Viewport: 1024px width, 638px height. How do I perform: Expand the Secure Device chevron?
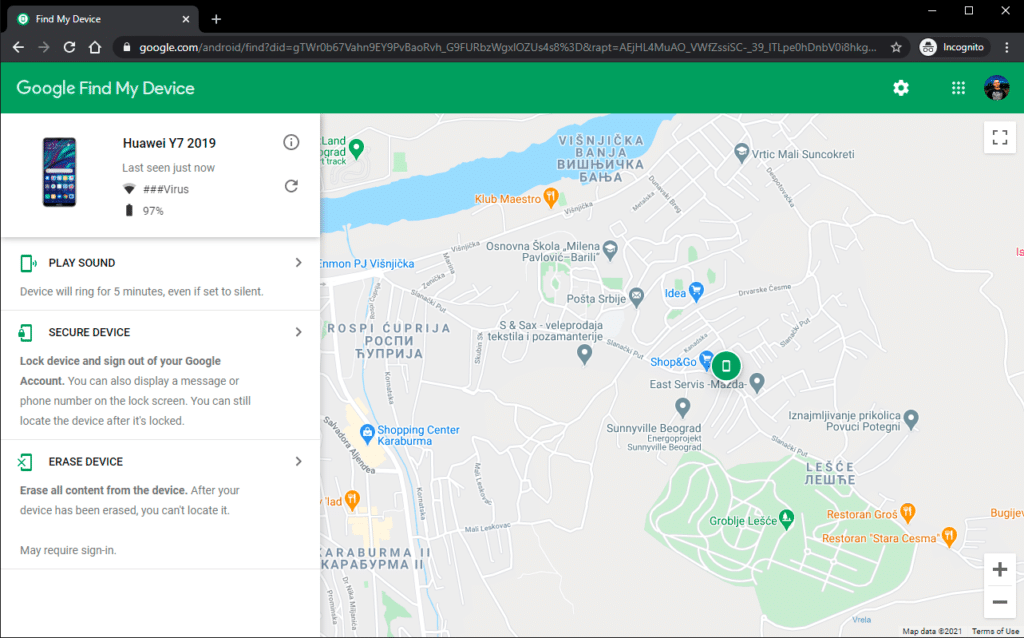(298, 332)
